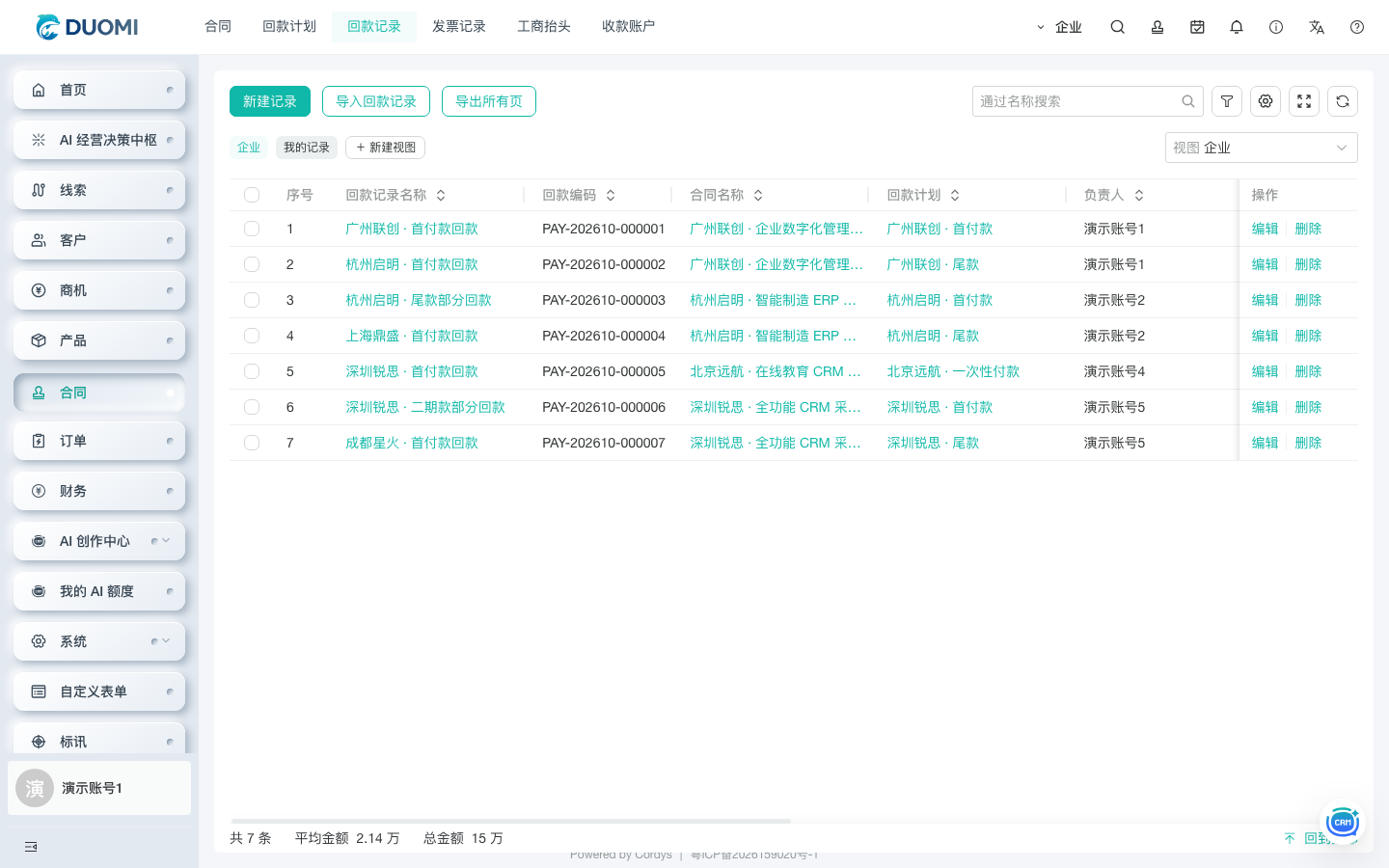The width and height of the screenshot is (1389, 868).
Task: Open the notifications bell icon
Action: tap(1237, 27)
